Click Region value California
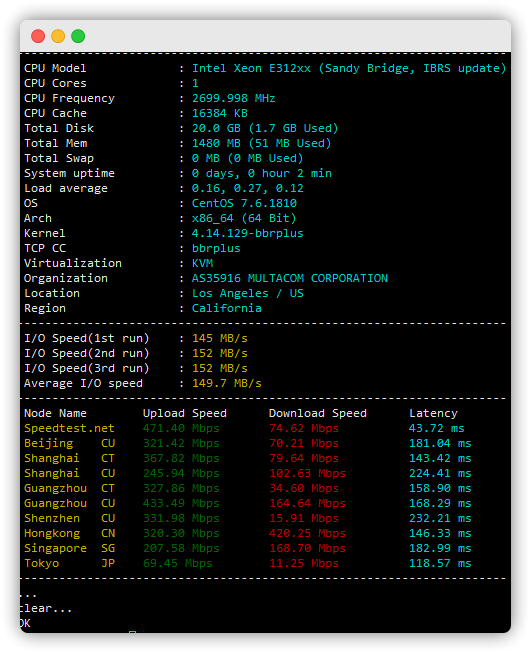 [227, 308]
